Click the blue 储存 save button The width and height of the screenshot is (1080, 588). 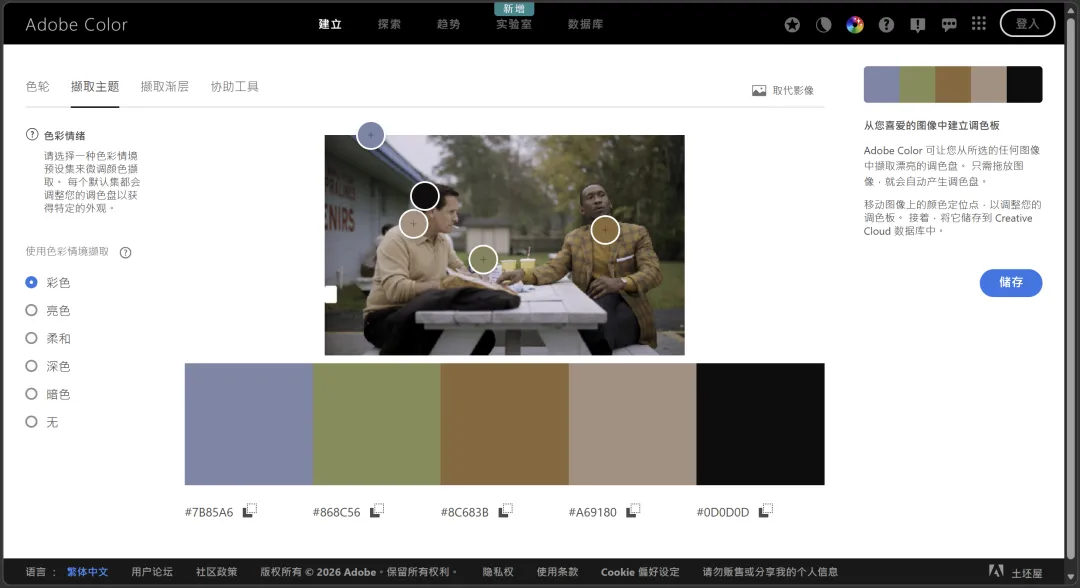tap(1010, 282)
